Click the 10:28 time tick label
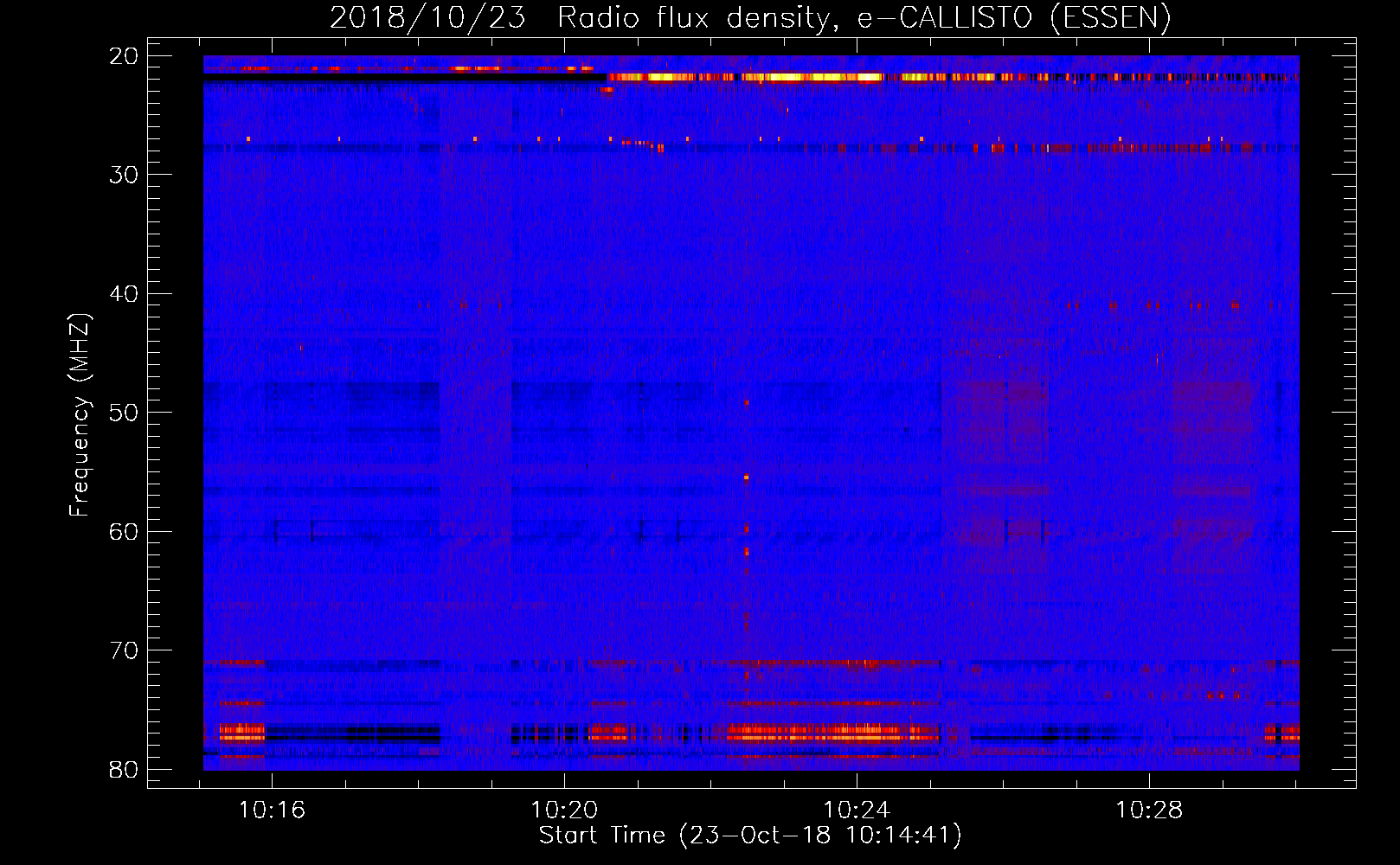Image resolution: width=1400 pixels, height=865 pixels. pyautogui.click(x=1149, y=811)
